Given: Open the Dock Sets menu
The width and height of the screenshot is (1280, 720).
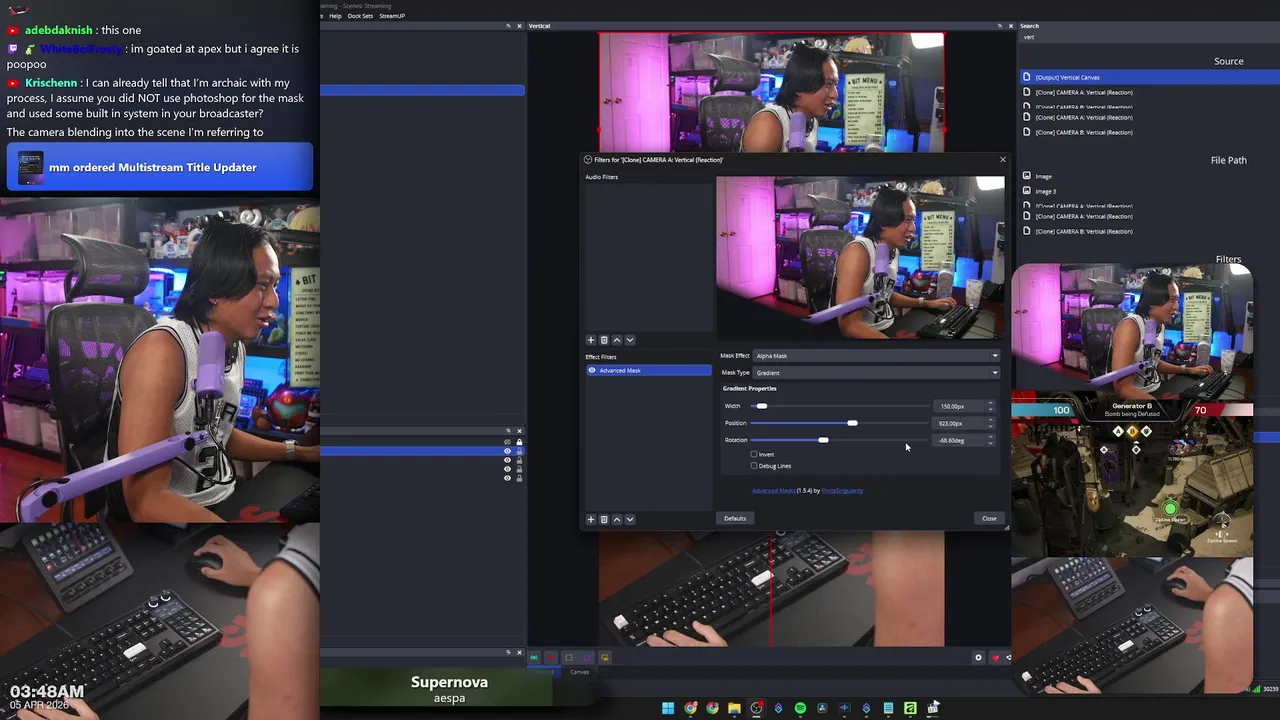Looking at the screenshot, I should point(360,16).
